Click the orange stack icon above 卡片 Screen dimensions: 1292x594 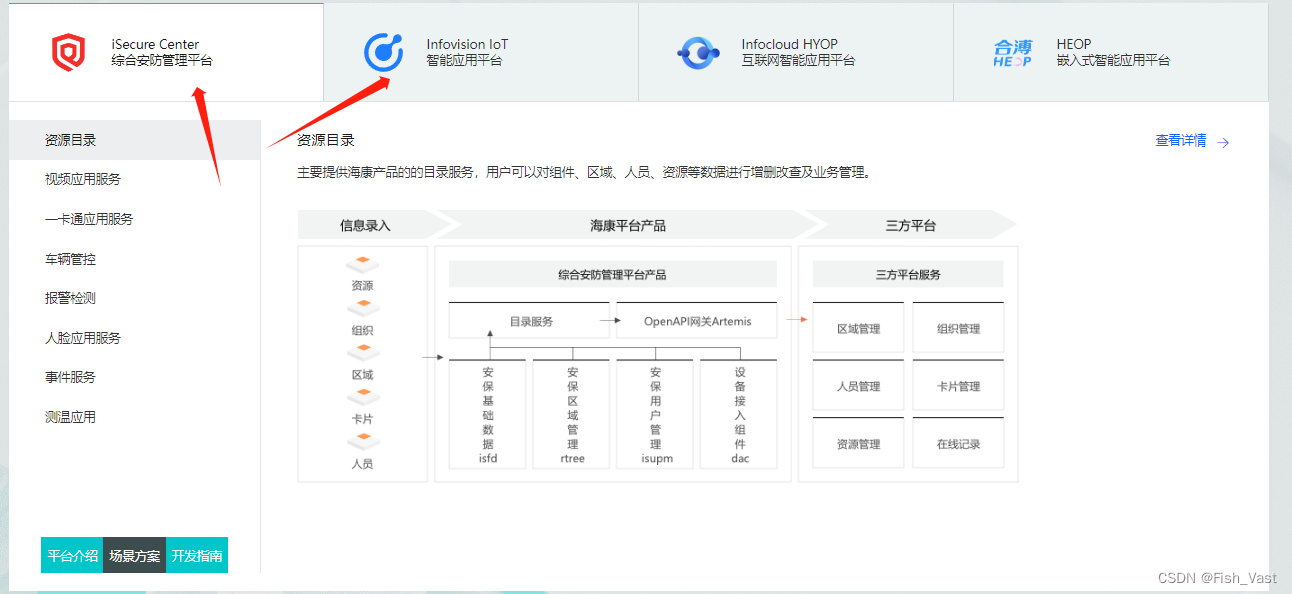[x=363, y=398]
